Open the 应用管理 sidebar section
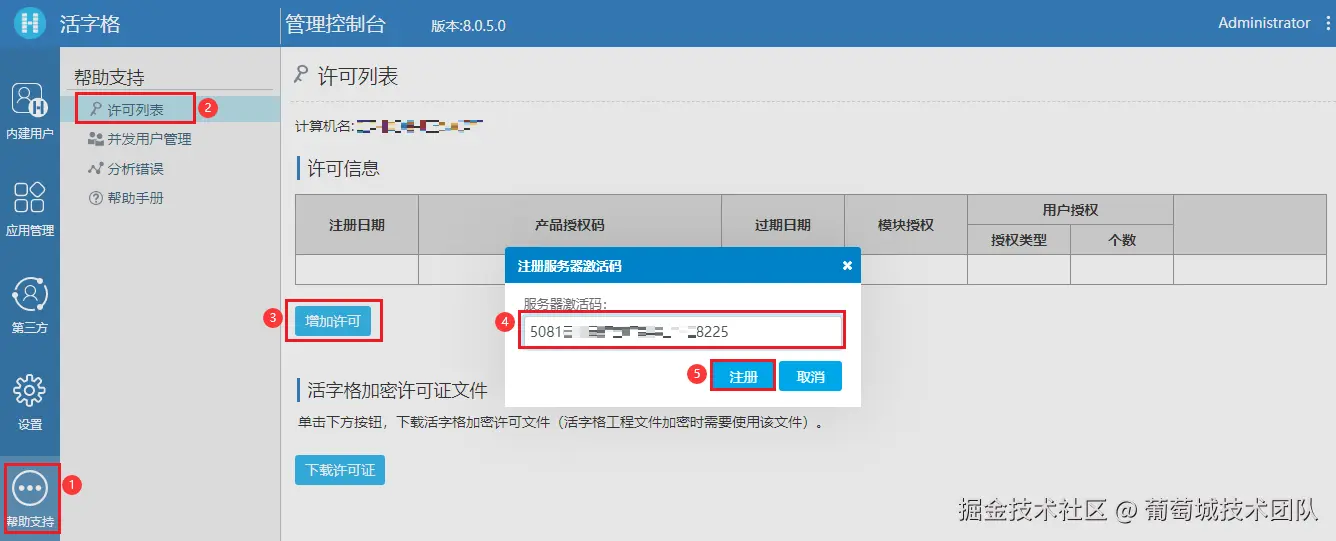The height and width of the screenshot is (541, 1336). (30, 208)
